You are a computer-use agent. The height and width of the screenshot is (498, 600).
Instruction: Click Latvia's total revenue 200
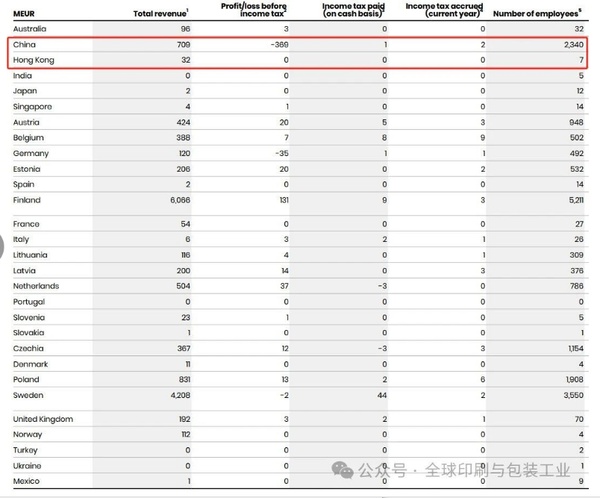(x=183, y=271)
